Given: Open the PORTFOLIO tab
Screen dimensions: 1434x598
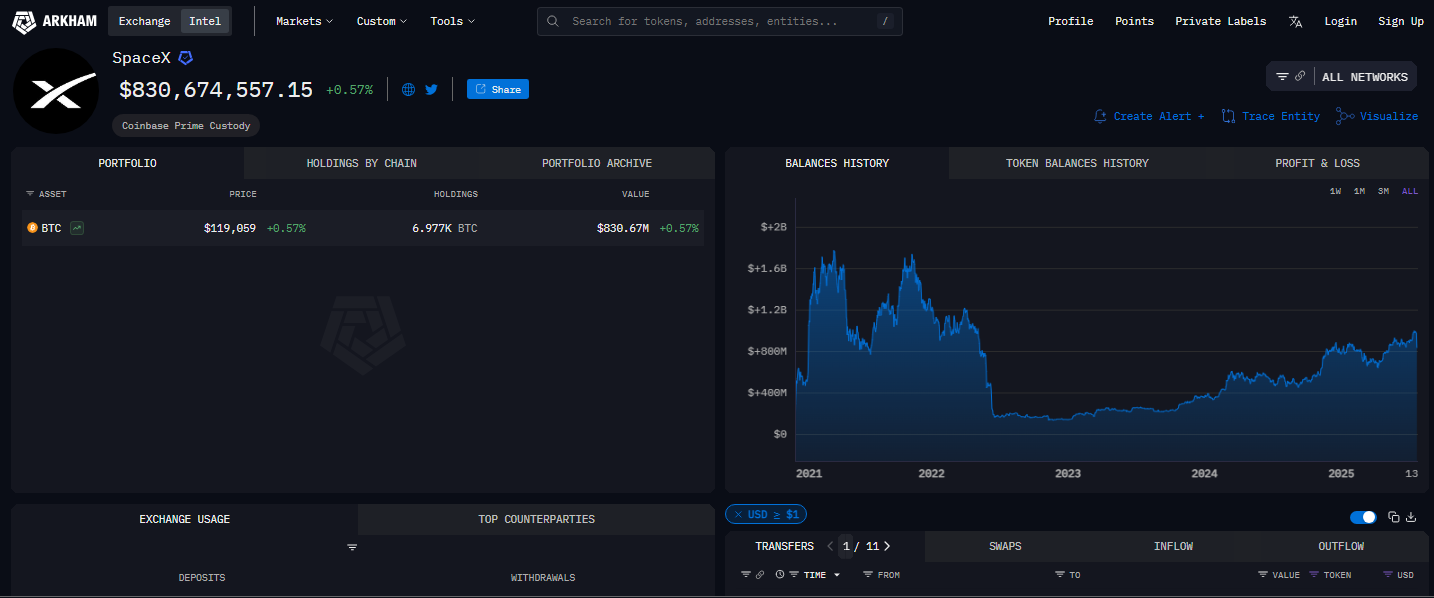Looking at the screenshot, I should pyautogui.click(x=127, y=163).
